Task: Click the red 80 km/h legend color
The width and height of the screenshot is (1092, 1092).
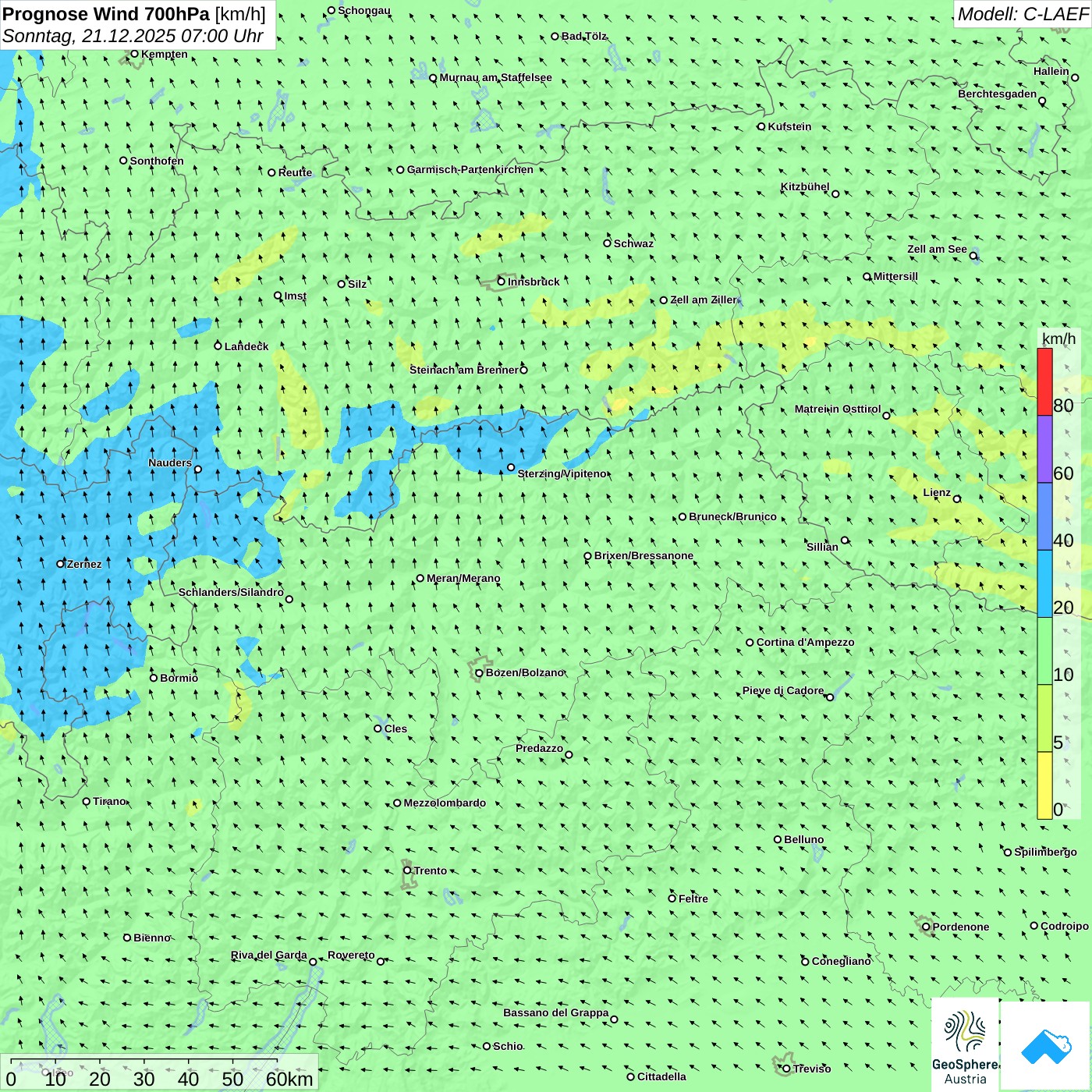Action: [x=1044, y=381]
